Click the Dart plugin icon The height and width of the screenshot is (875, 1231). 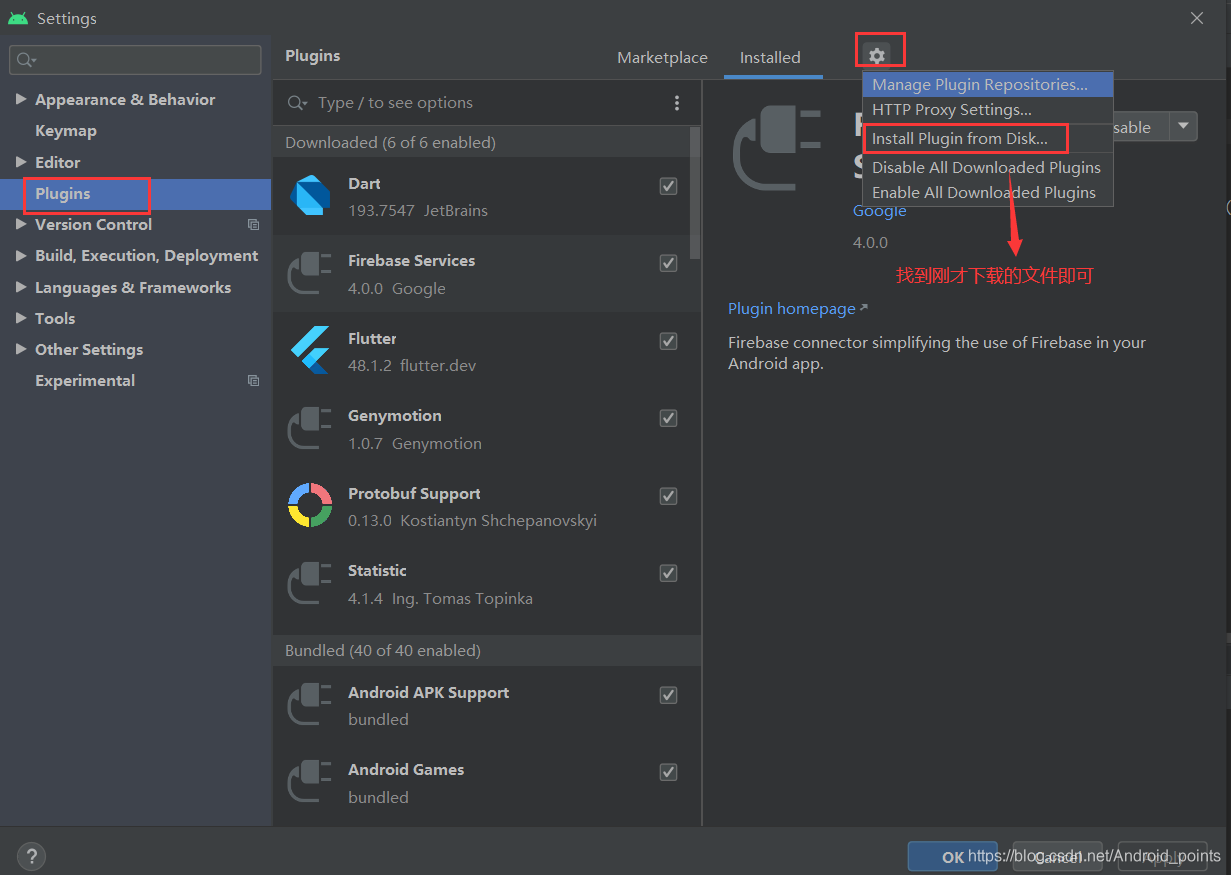(310, 196)
